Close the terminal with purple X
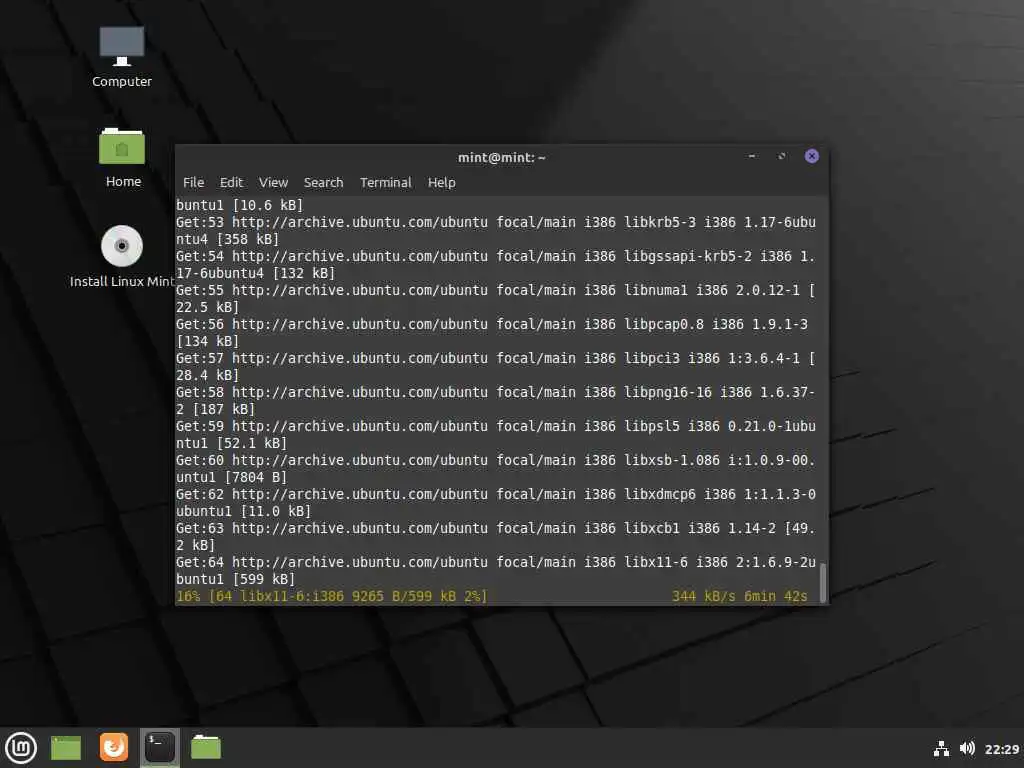The height and width of the screenshot is (768, 1024). (x=812, y=156)
